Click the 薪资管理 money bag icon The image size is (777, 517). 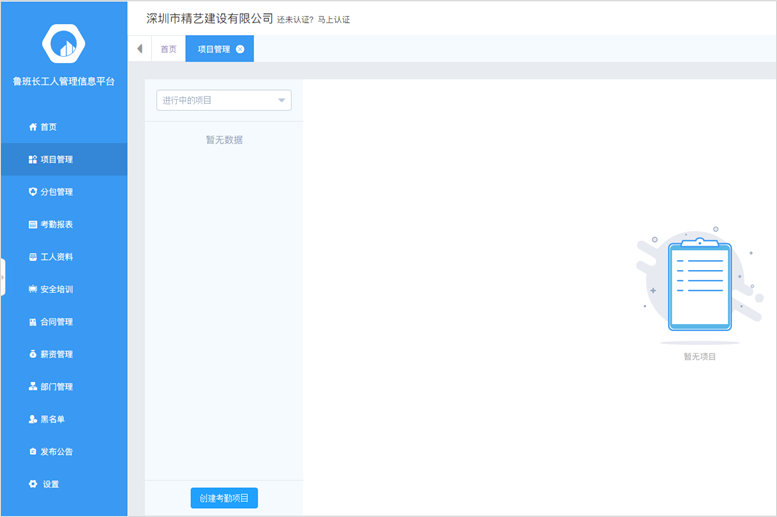pos(33,355)
